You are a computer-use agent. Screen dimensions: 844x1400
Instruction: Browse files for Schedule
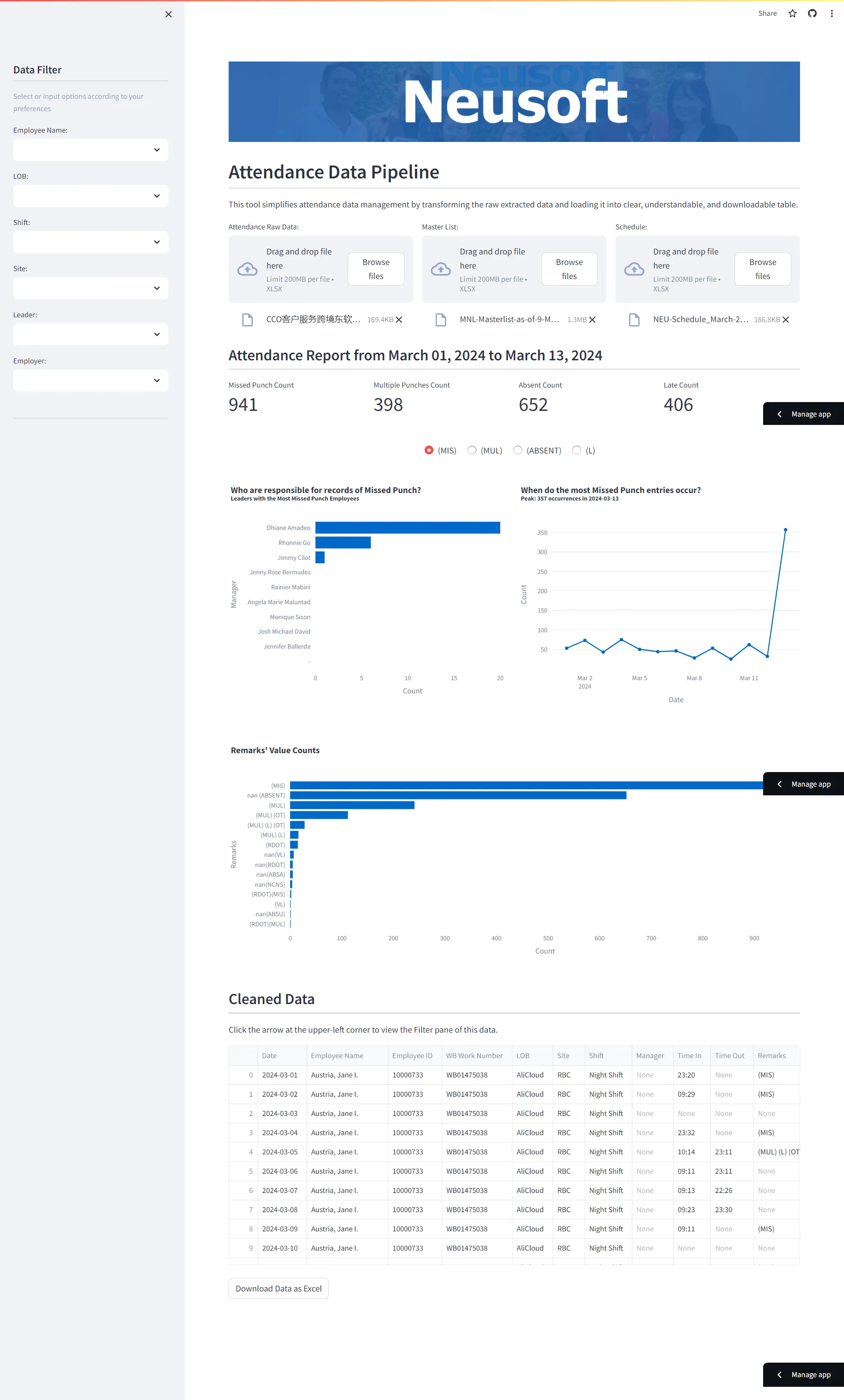point(762,269)
